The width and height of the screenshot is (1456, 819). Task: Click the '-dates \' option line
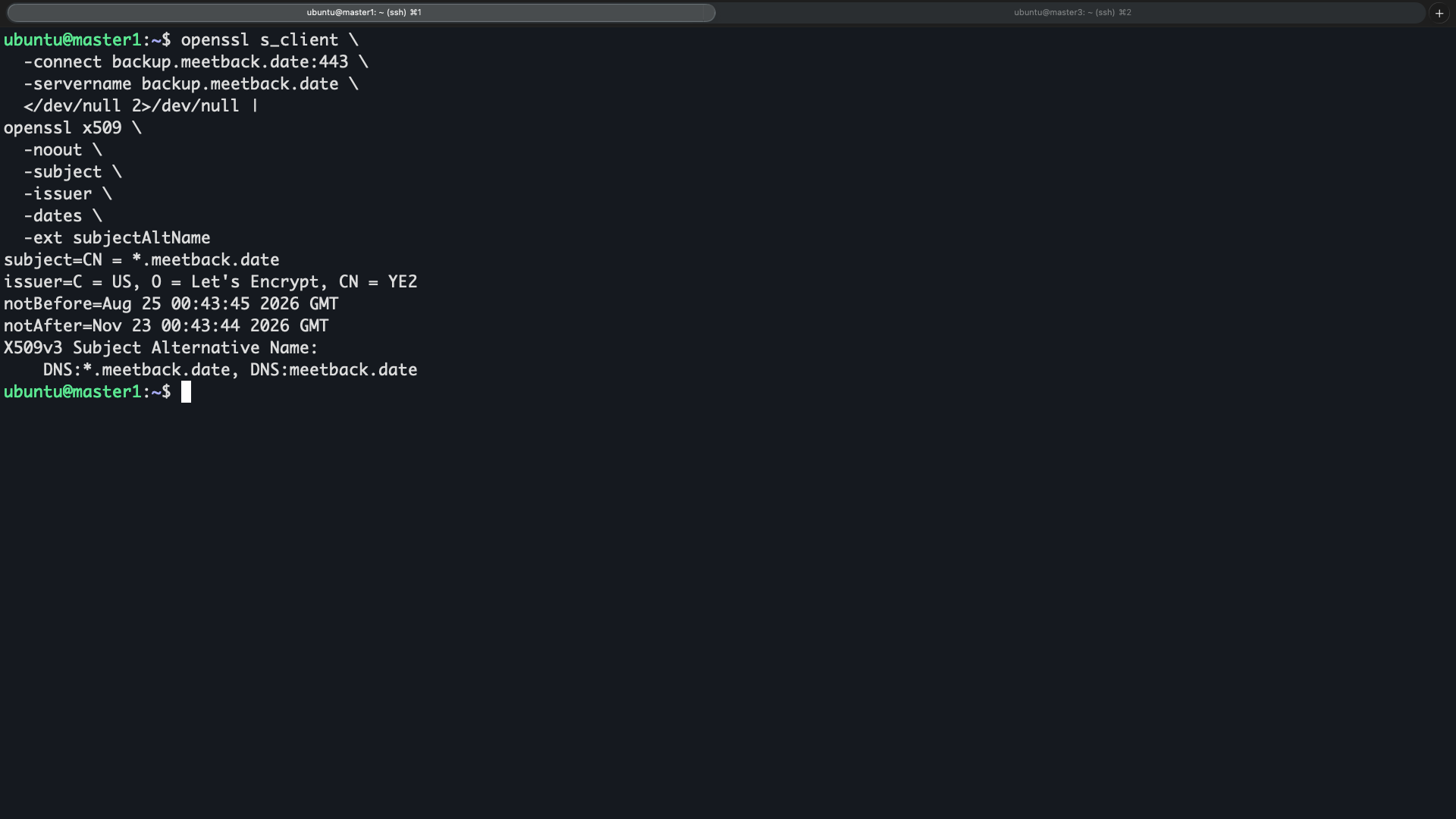tap(62, 216)
